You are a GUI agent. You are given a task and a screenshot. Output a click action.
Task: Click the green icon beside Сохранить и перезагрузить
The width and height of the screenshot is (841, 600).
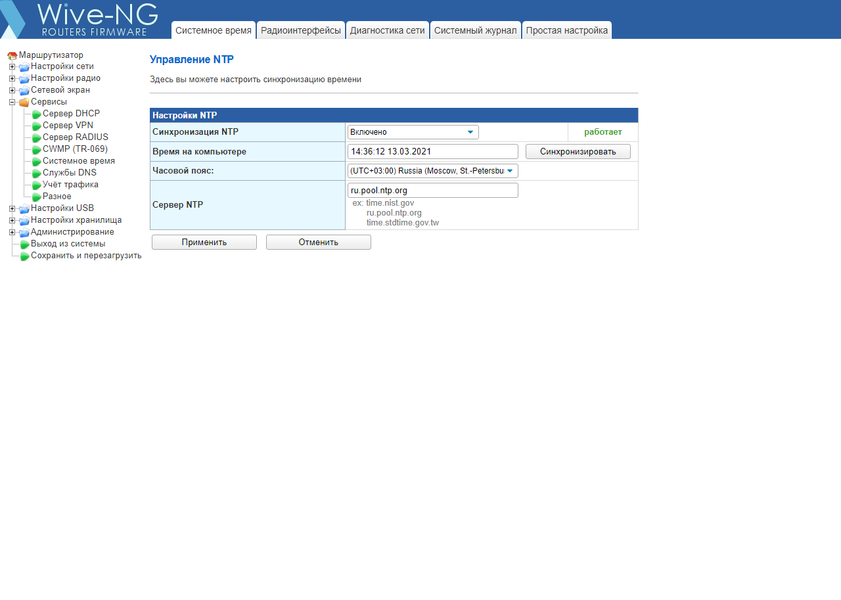(x=24, y=256)
